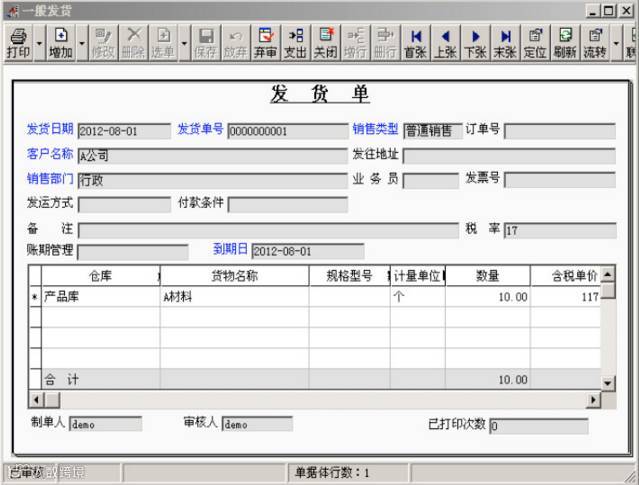Click the 业务员 input field

coord(431,181)
